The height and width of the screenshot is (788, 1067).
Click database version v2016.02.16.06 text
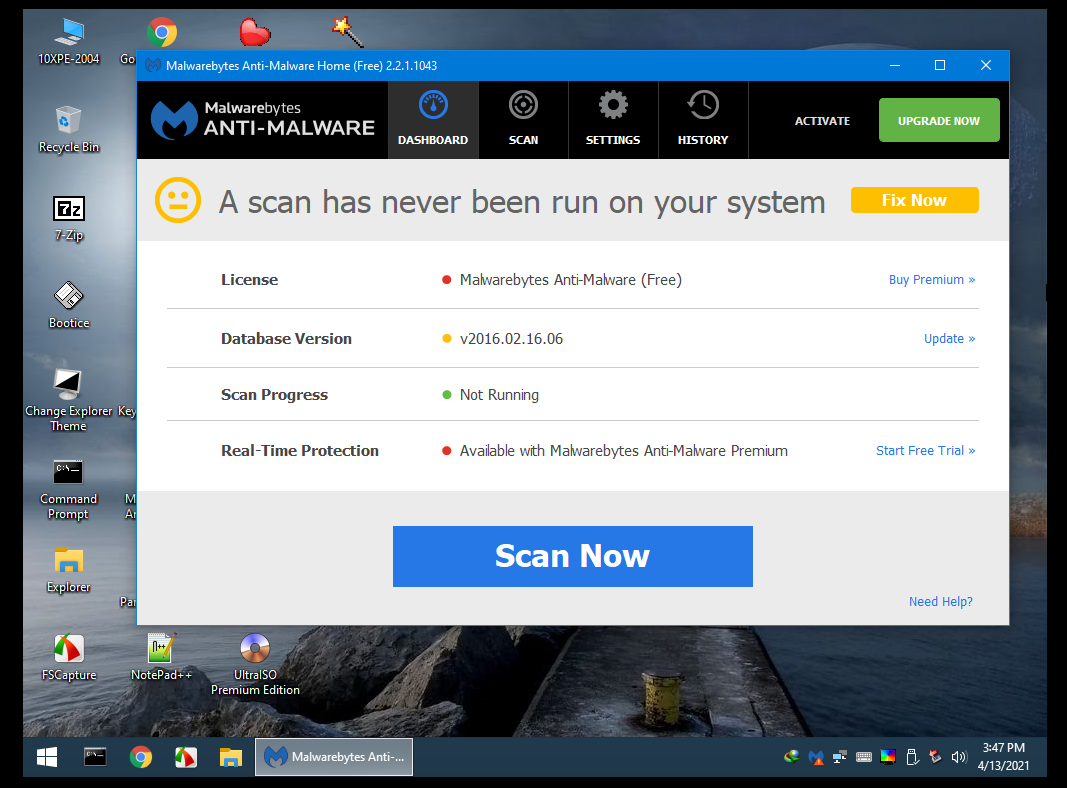tap(511, 339)
